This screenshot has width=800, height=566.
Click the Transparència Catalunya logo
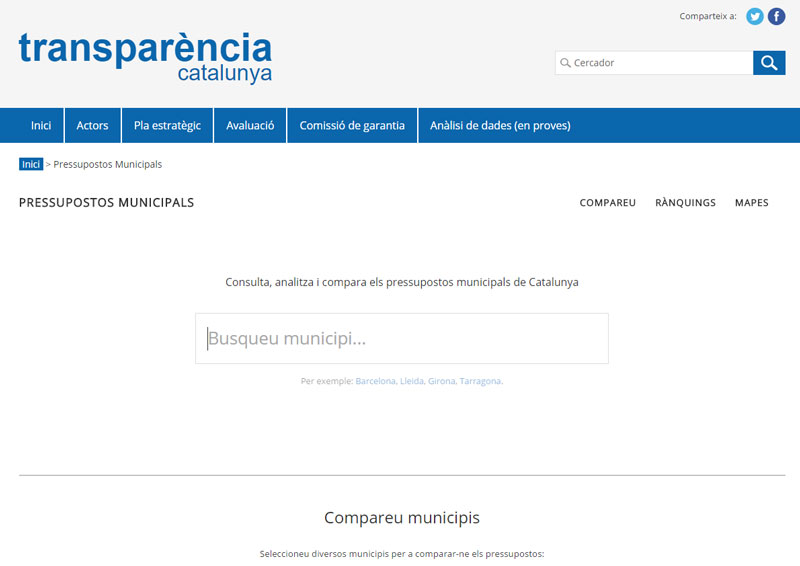click(145, 58)
